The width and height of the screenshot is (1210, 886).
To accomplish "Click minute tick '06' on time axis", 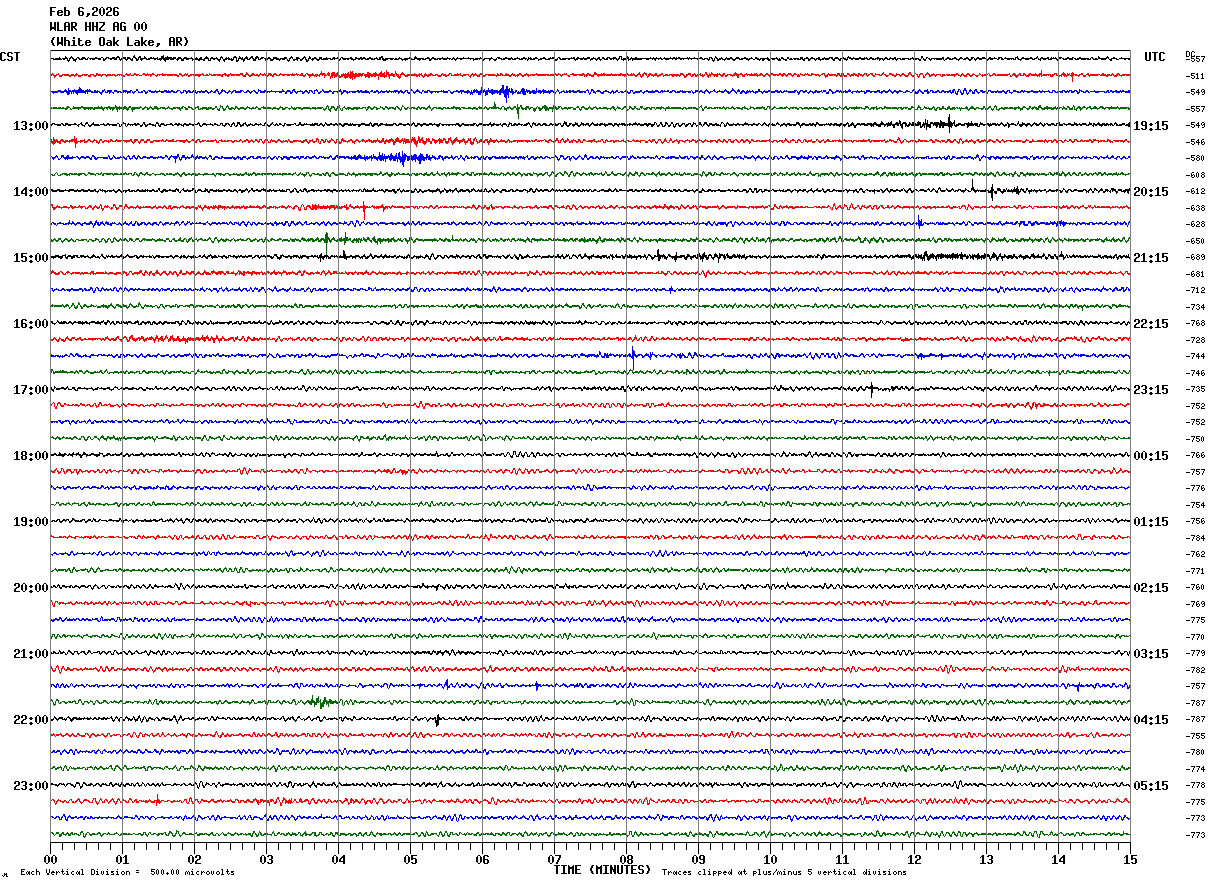I will [482, 859].
